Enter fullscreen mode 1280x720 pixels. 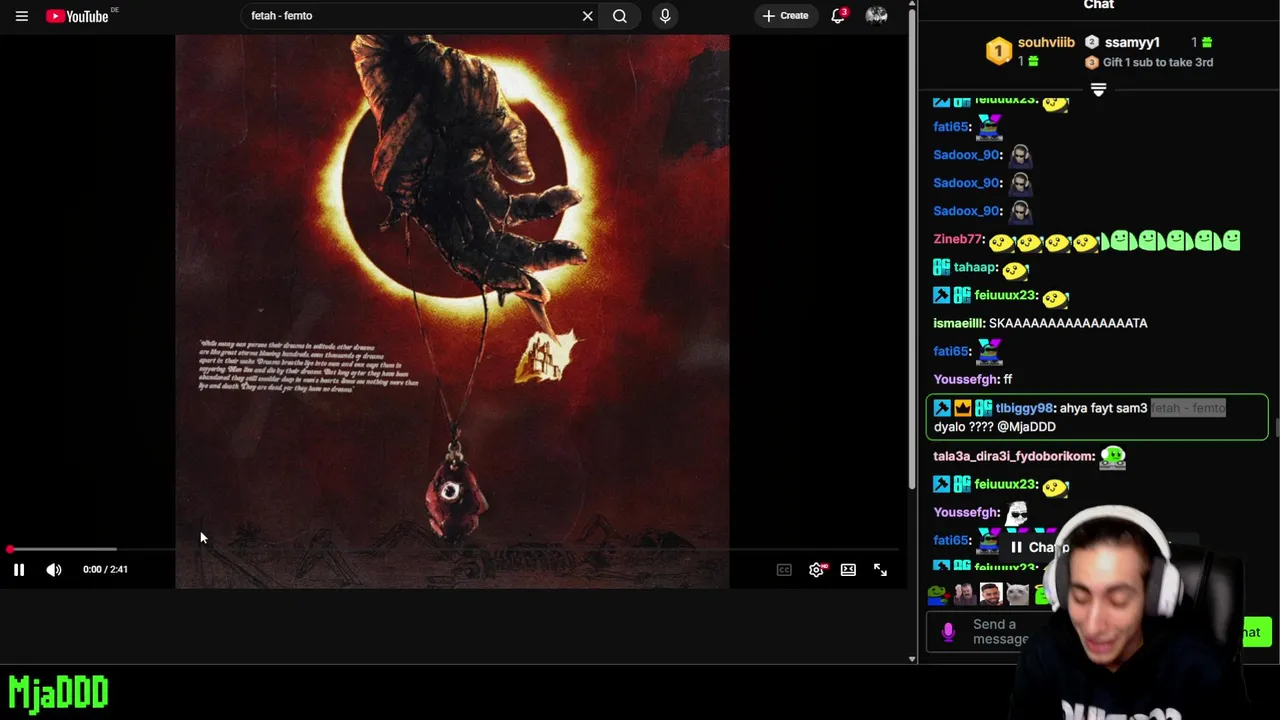pos(880,570)
